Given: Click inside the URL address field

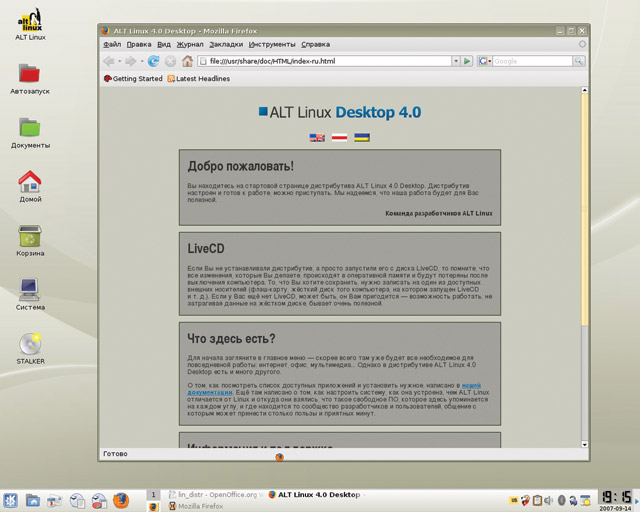Looking at the screenshot, I should pos(325,61).
